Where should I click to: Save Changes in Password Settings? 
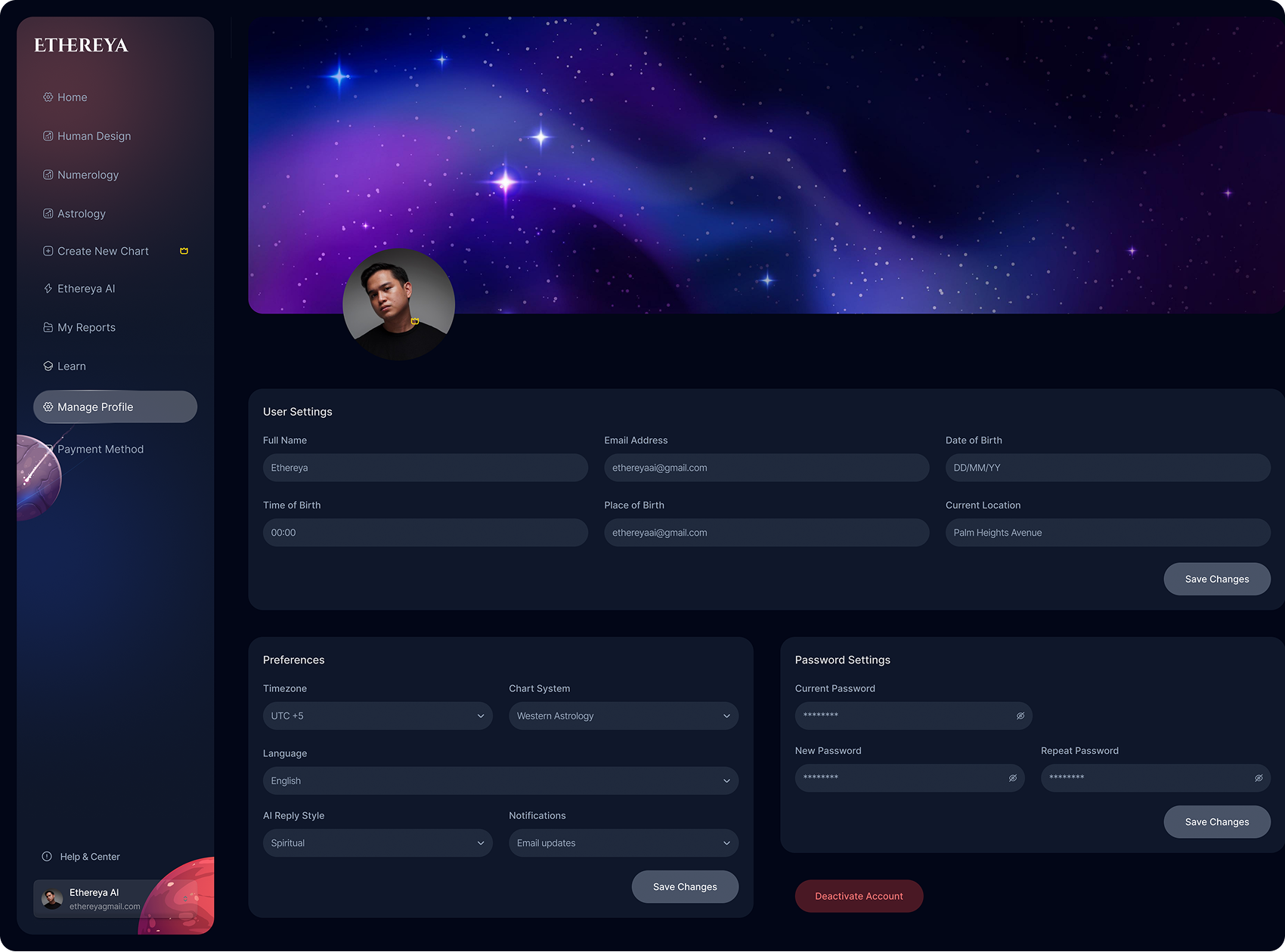tap(1217, 822)
